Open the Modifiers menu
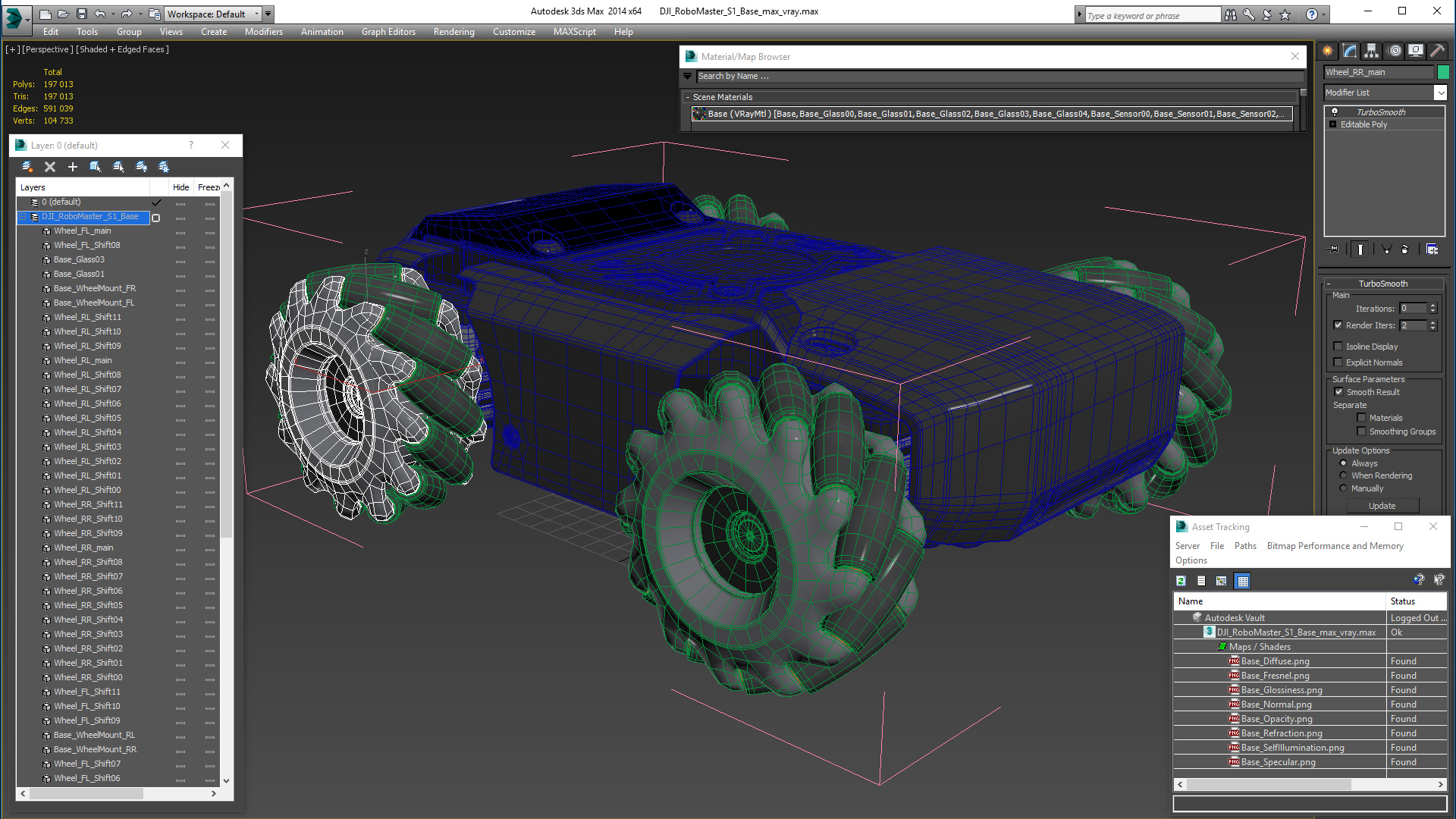 click(x=263, y=32)
